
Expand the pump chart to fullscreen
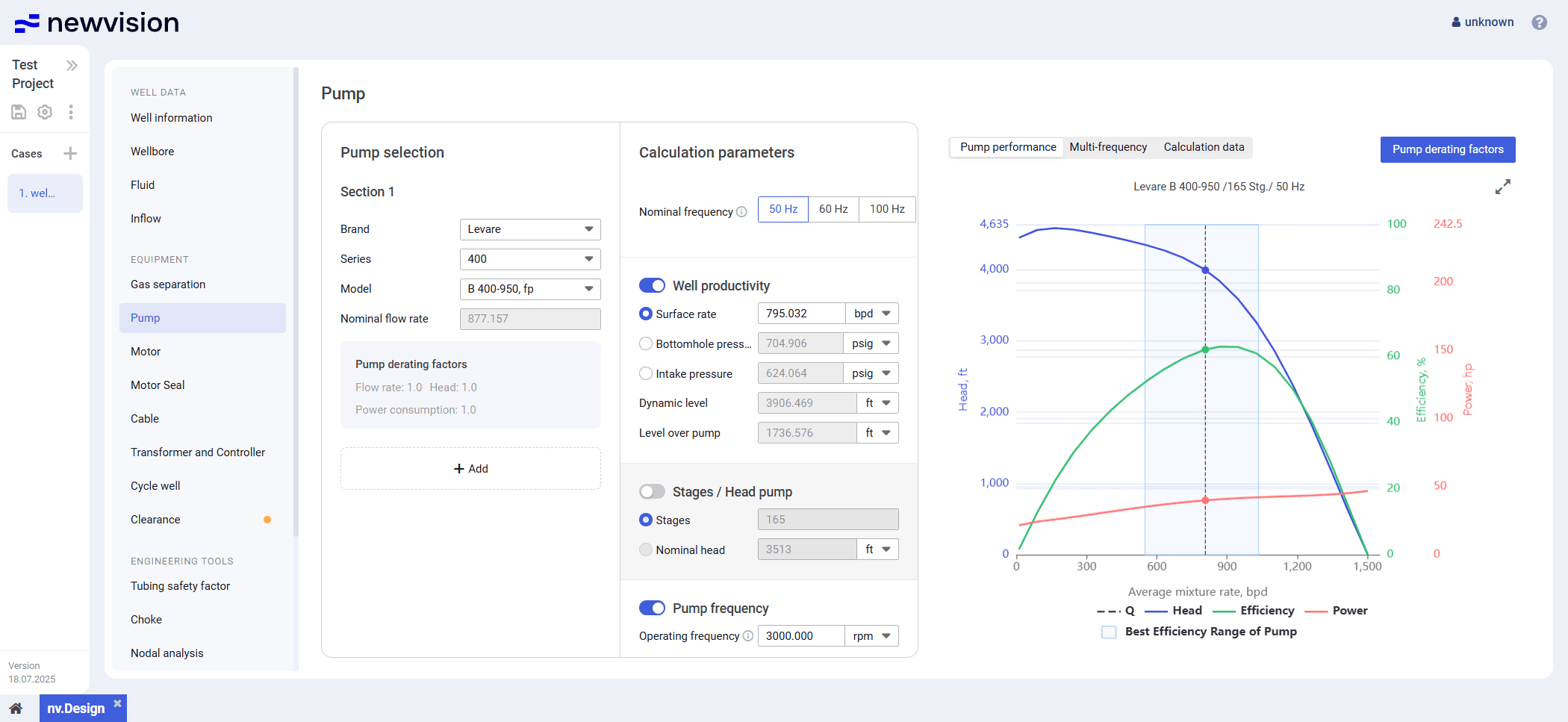1502,187
